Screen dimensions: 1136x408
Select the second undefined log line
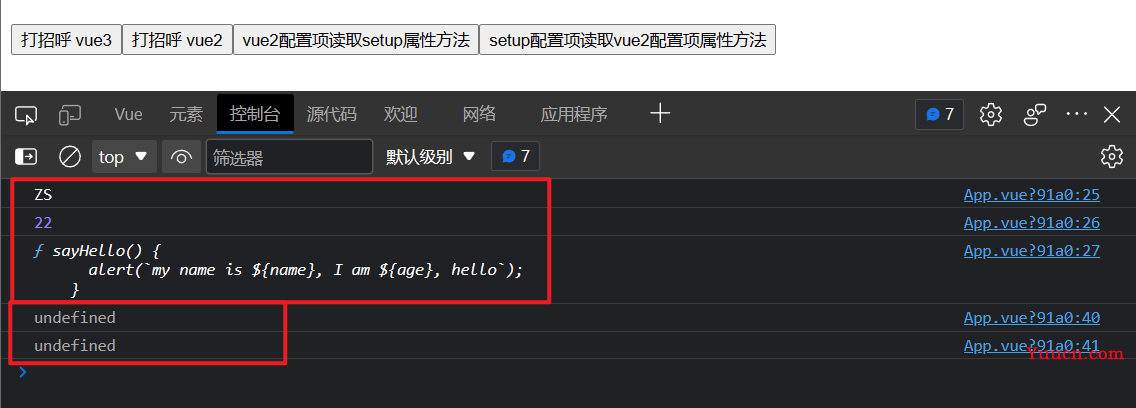click(75, 346)
